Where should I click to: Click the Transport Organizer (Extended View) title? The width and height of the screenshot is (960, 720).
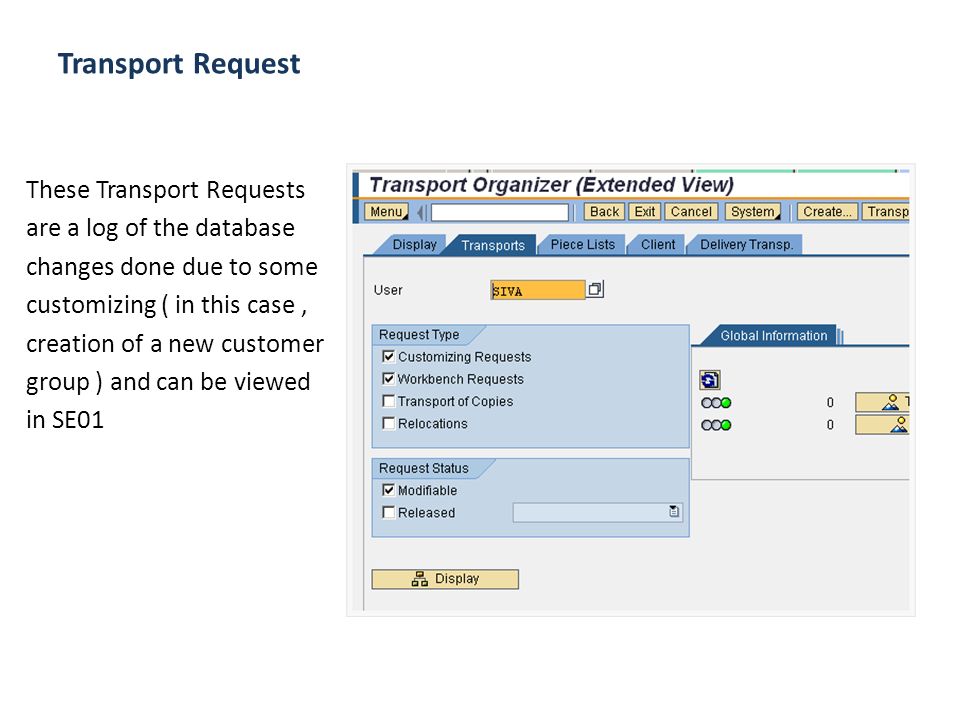click(552, 184)
